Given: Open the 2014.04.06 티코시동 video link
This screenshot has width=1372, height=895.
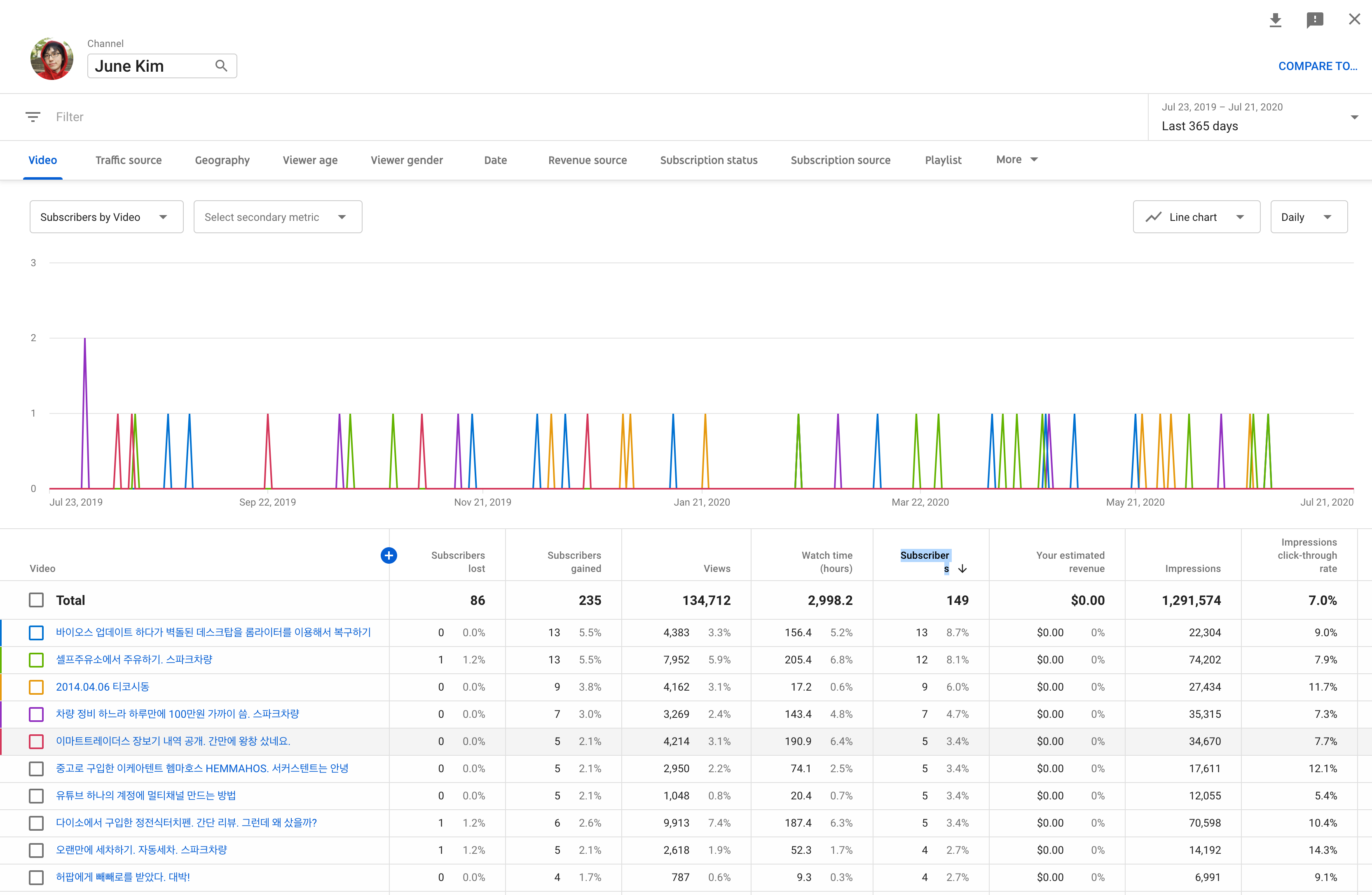Looking at the screenshot, I should point(103,687).
